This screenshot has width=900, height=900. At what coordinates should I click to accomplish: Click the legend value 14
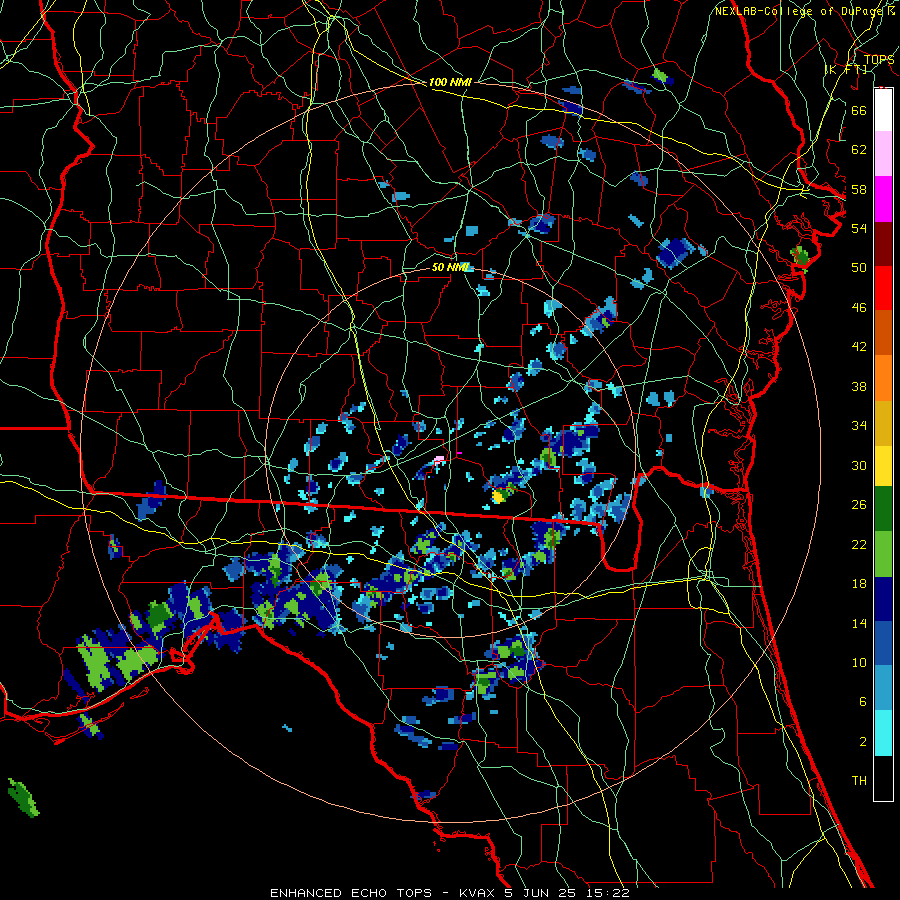click(x=859, y=623)
